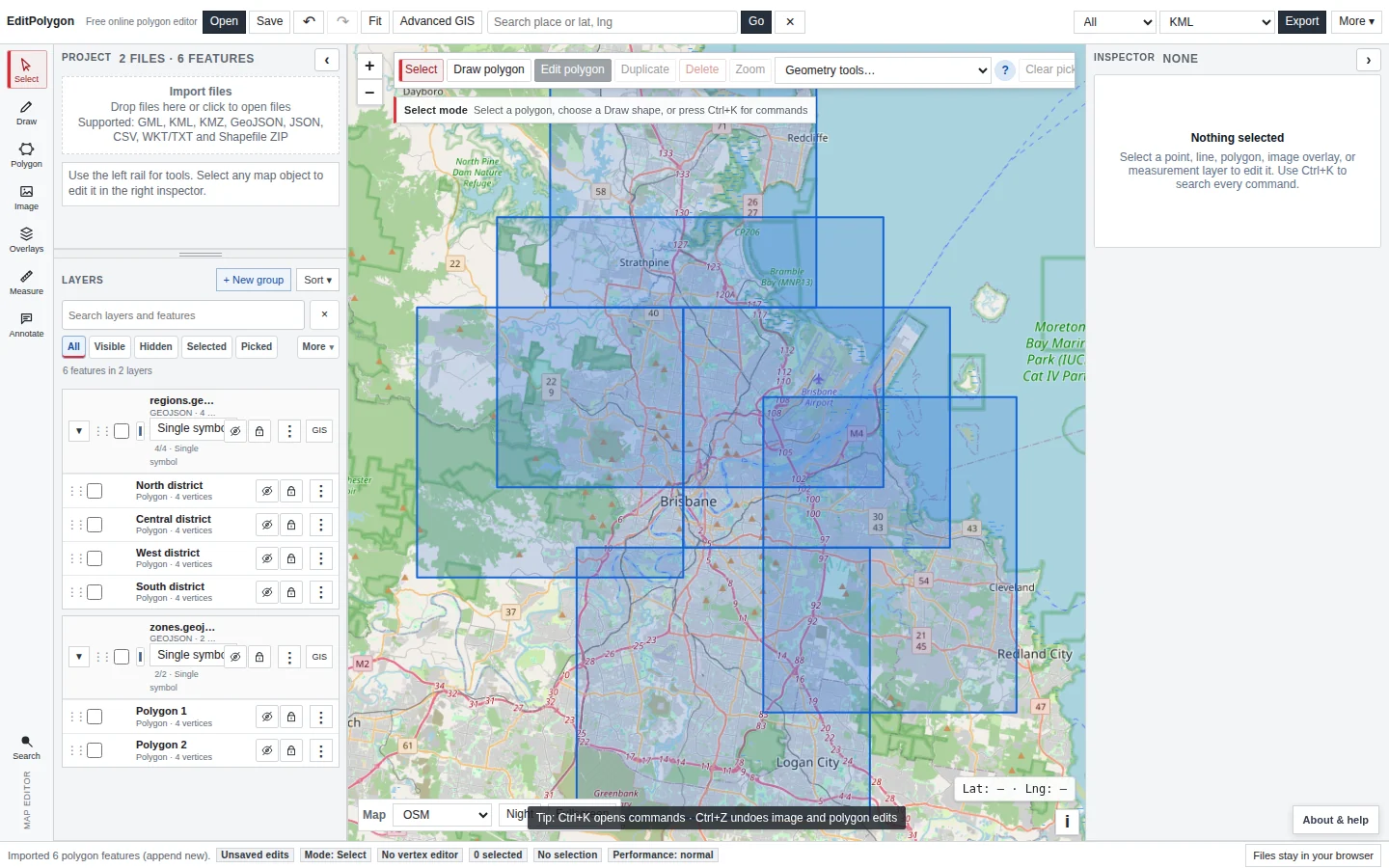Open the top-right More menu
This screenshot has height=868, width=1389.
(1356, 21)
